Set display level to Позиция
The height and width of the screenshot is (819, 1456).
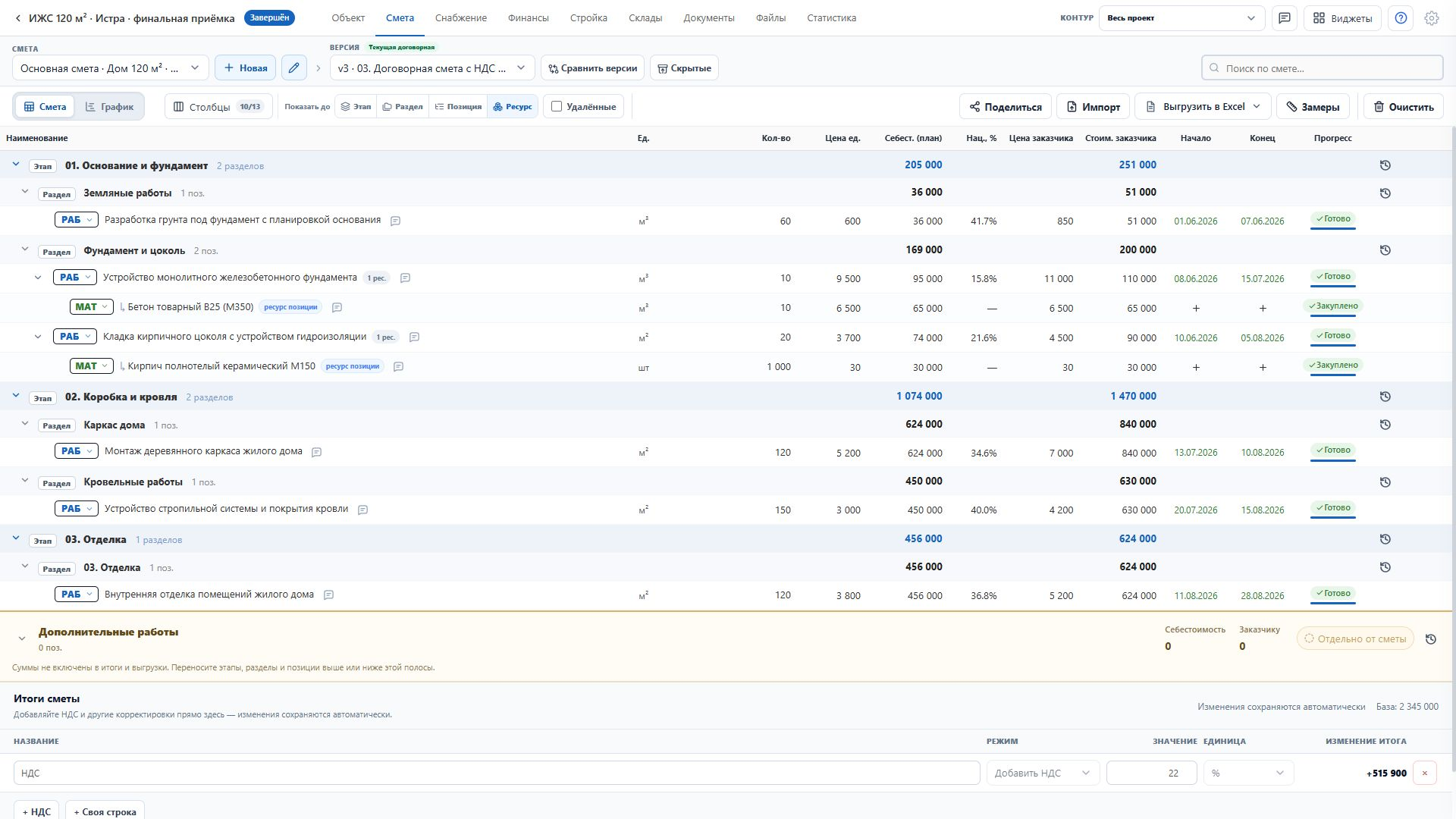pyautogui.click(x=458, y=107)
